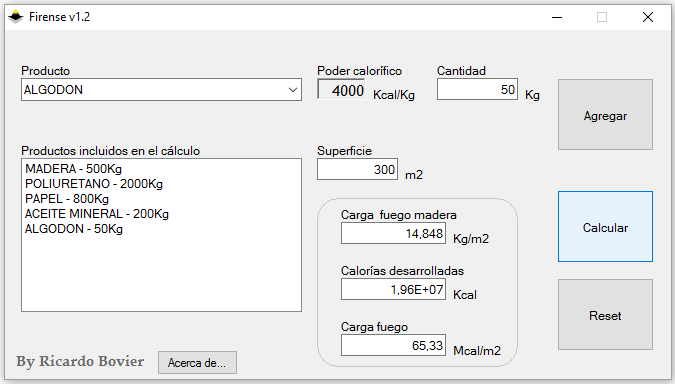675x384 pixels.
Task: Open the Acerca de... dialog
Action: 197,362
